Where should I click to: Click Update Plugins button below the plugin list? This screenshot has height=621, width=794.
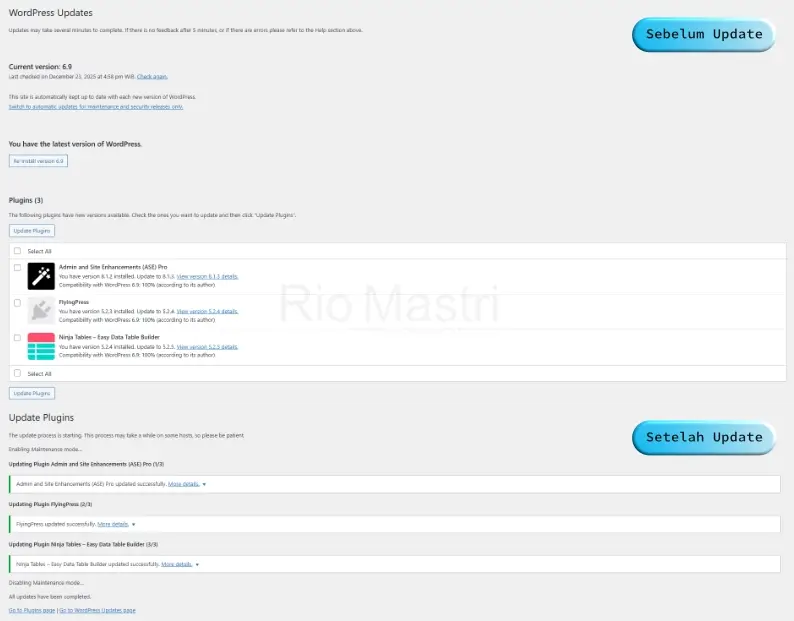[32, 394]
